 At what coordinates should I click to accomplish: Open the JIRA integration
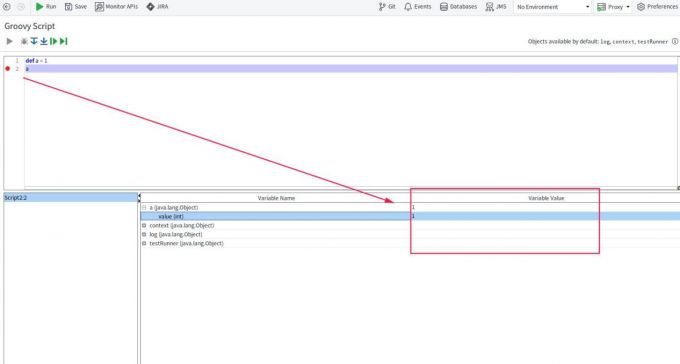tap(157, 7)
